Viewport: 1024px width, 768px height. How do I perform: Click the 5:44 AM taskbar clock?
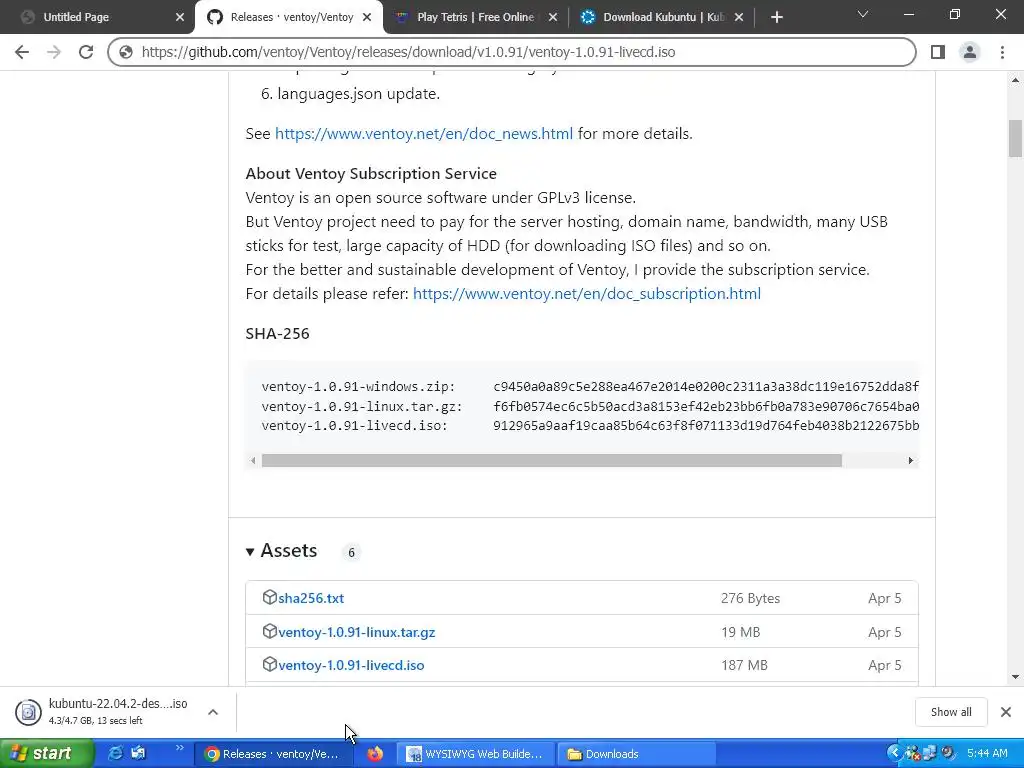987,754
